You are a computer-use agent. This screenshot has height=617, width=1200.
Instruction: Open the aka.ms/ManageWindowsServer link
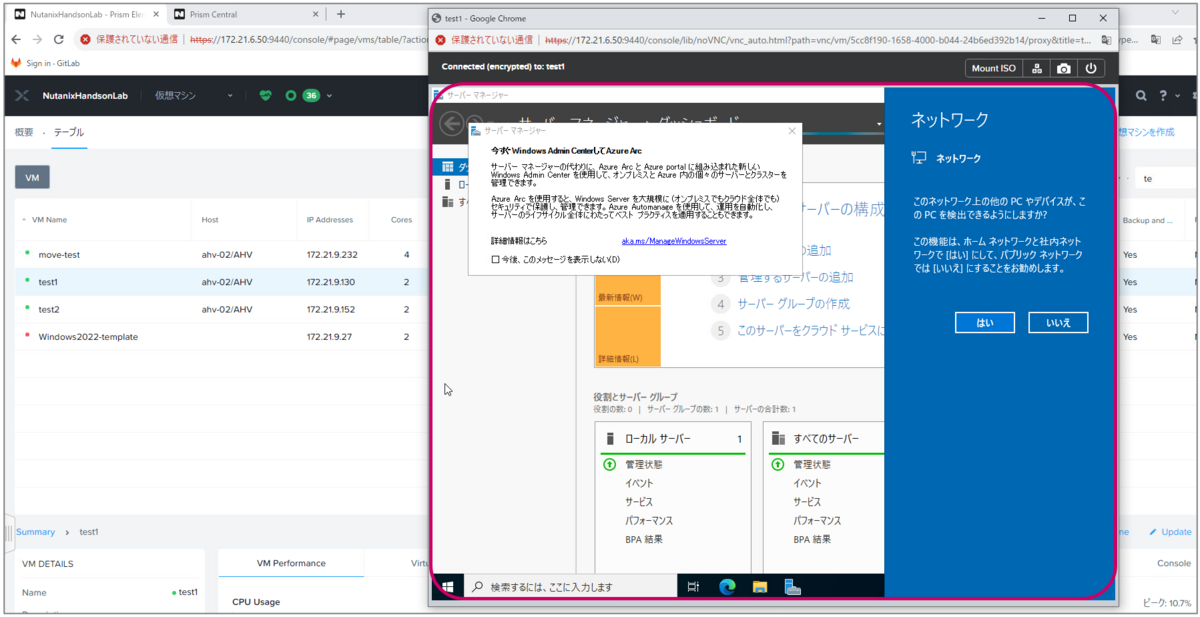coord(673,241)
